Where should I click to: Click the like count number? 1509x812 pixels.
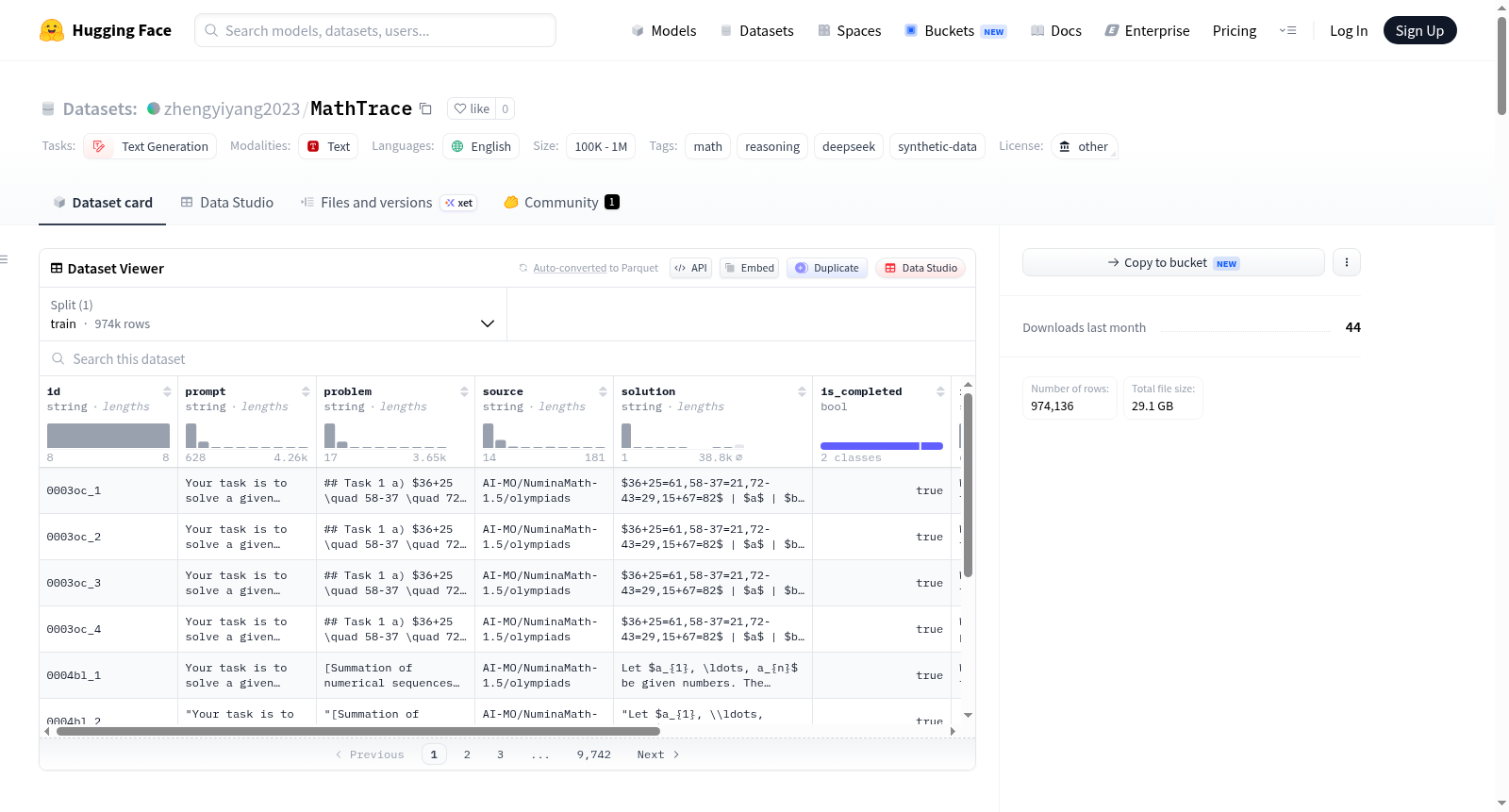(506, 108)
